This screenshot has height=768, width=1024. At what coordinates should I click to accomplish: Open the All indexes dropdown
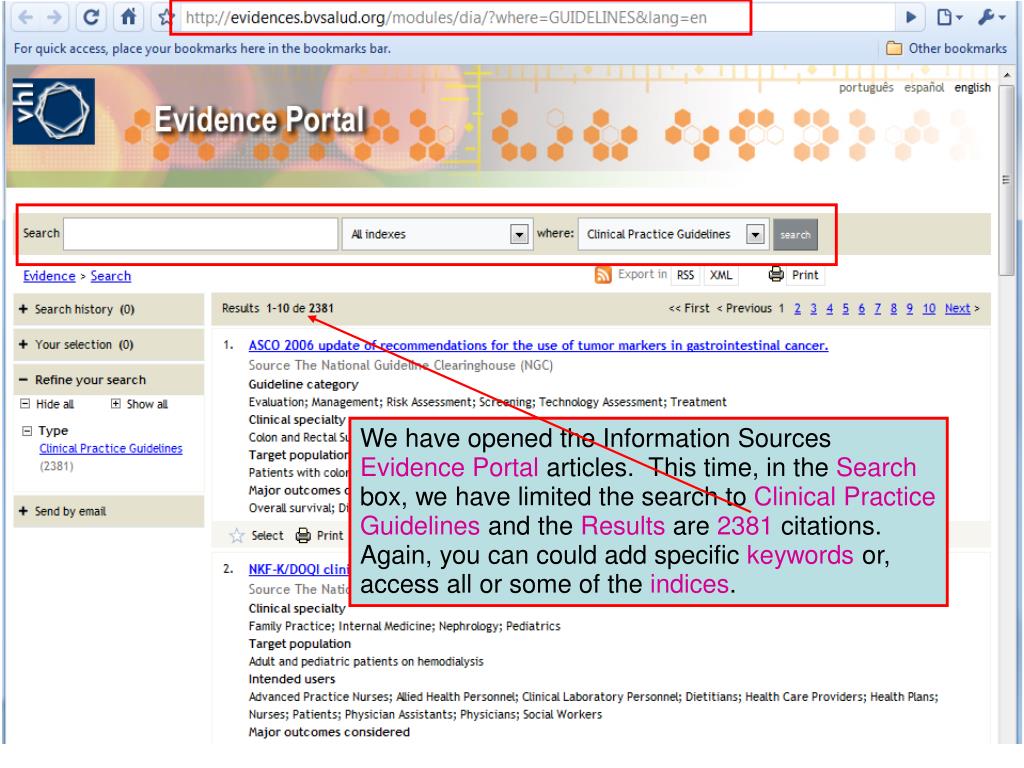(436, 234)
